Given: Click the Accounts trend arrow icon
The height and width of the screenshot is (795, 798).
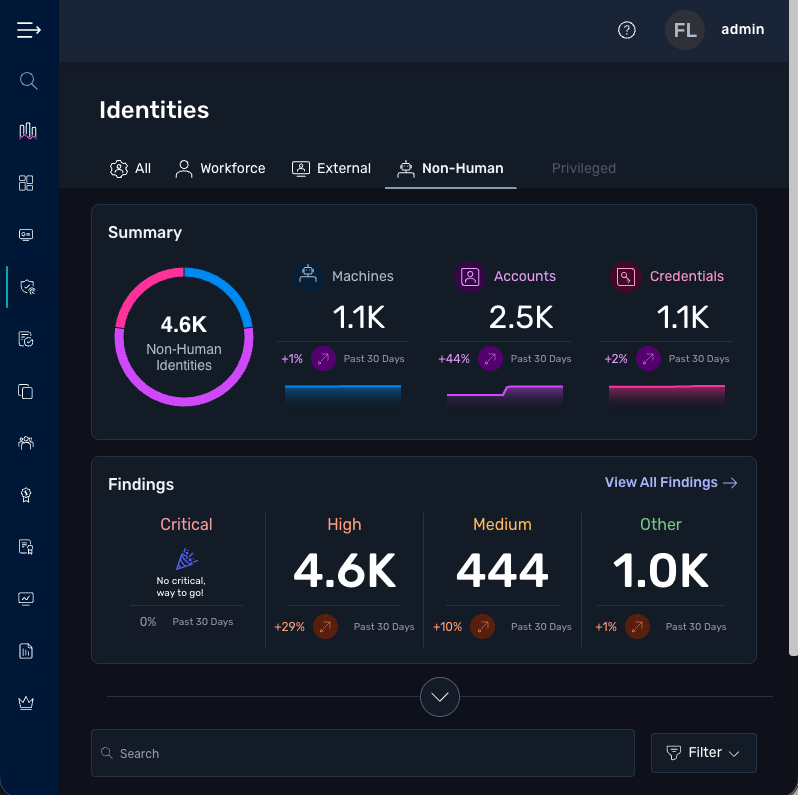Looking at the screenshot, I should (x=490, y=359).
